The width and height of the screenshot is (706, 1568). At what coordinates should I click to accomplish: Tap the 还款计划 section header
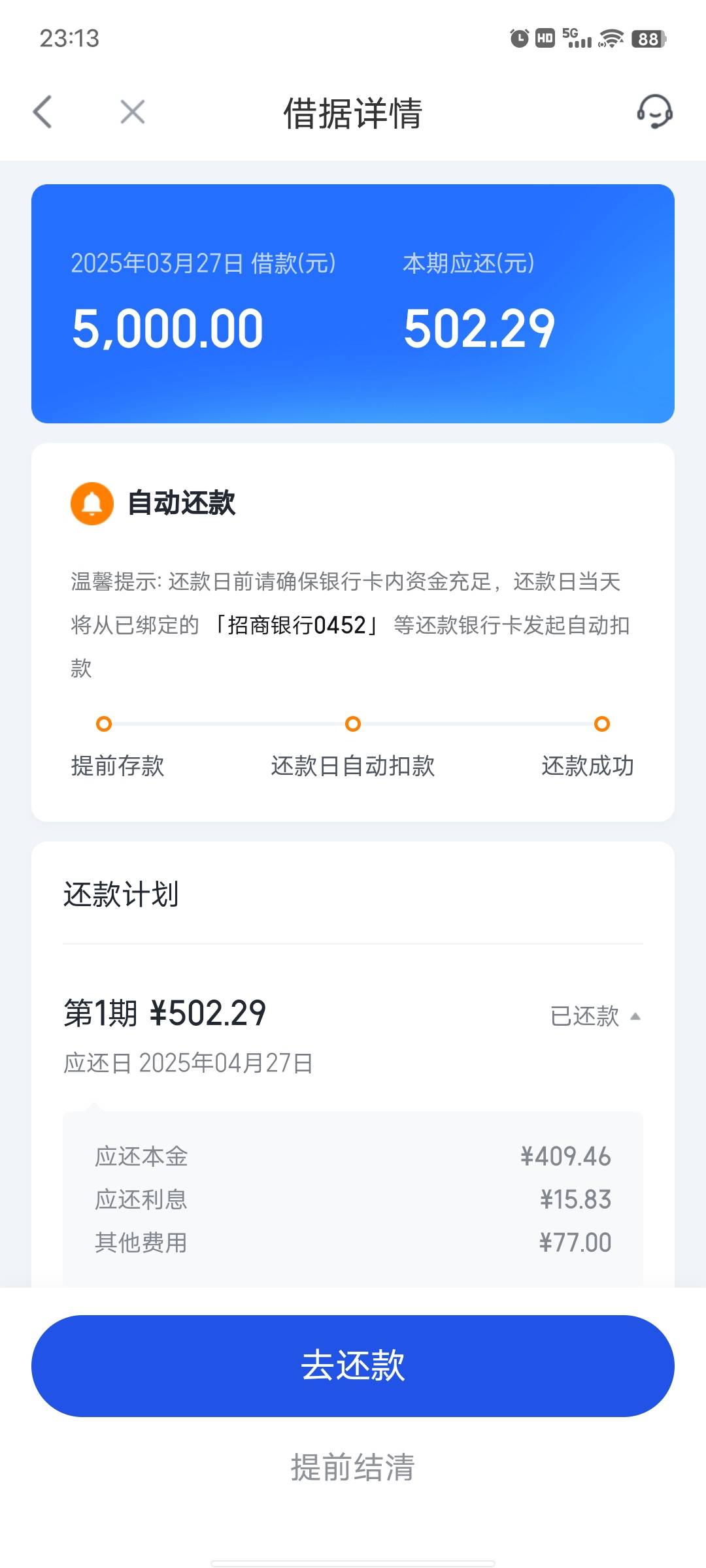coord(121,894)
